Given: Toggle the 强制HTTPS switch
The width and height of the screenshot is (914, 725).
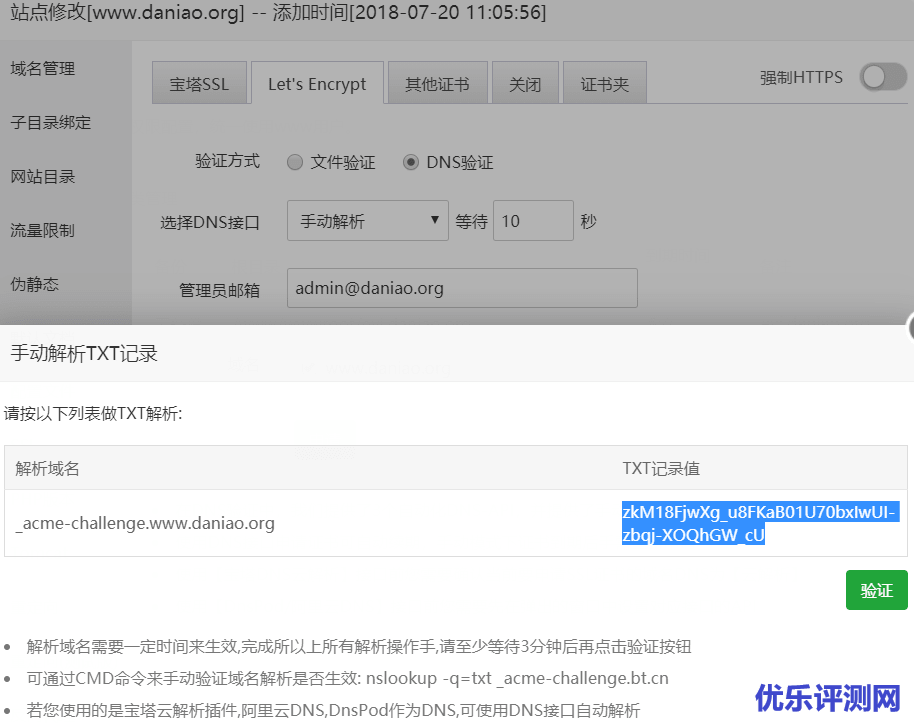Looking at the screenshot, I should click(x=881, y=75).
